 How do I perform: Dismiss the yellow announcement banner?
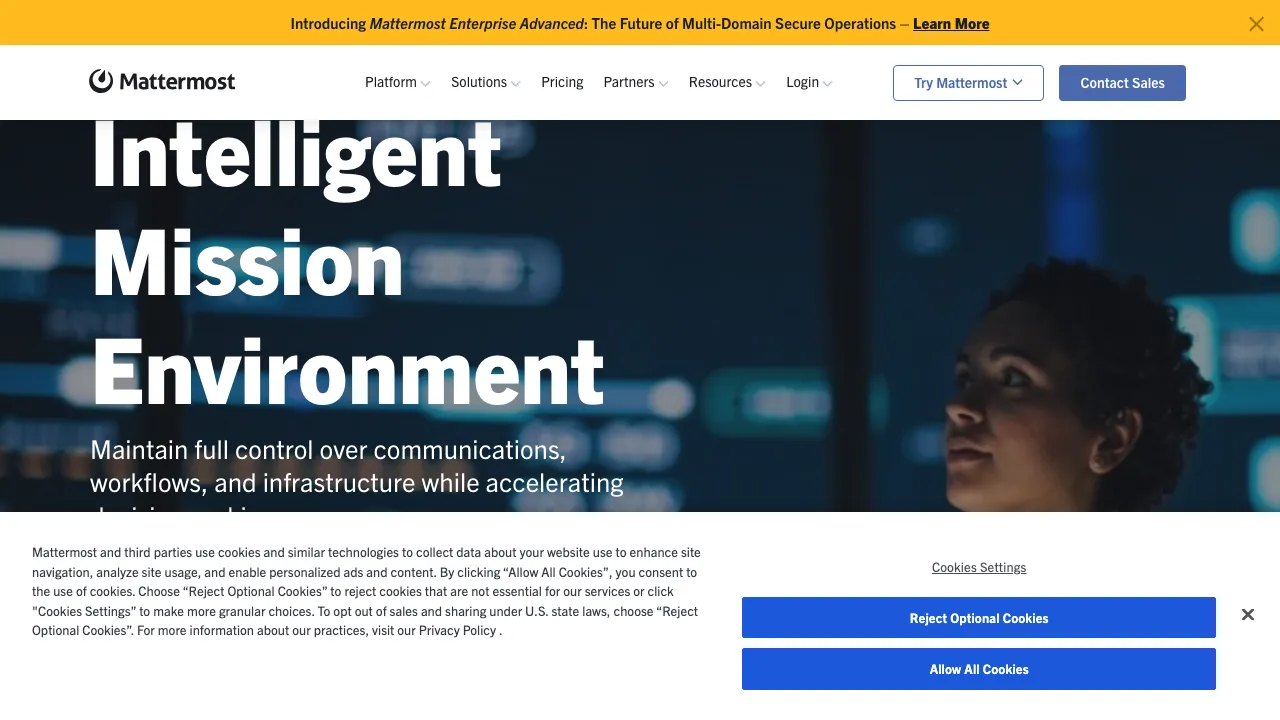(1256, 24)
